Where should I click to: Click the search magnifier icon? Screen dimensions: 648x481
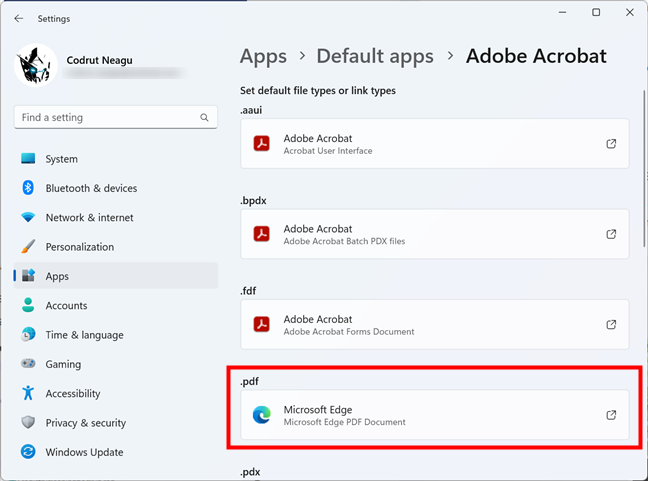205,118
